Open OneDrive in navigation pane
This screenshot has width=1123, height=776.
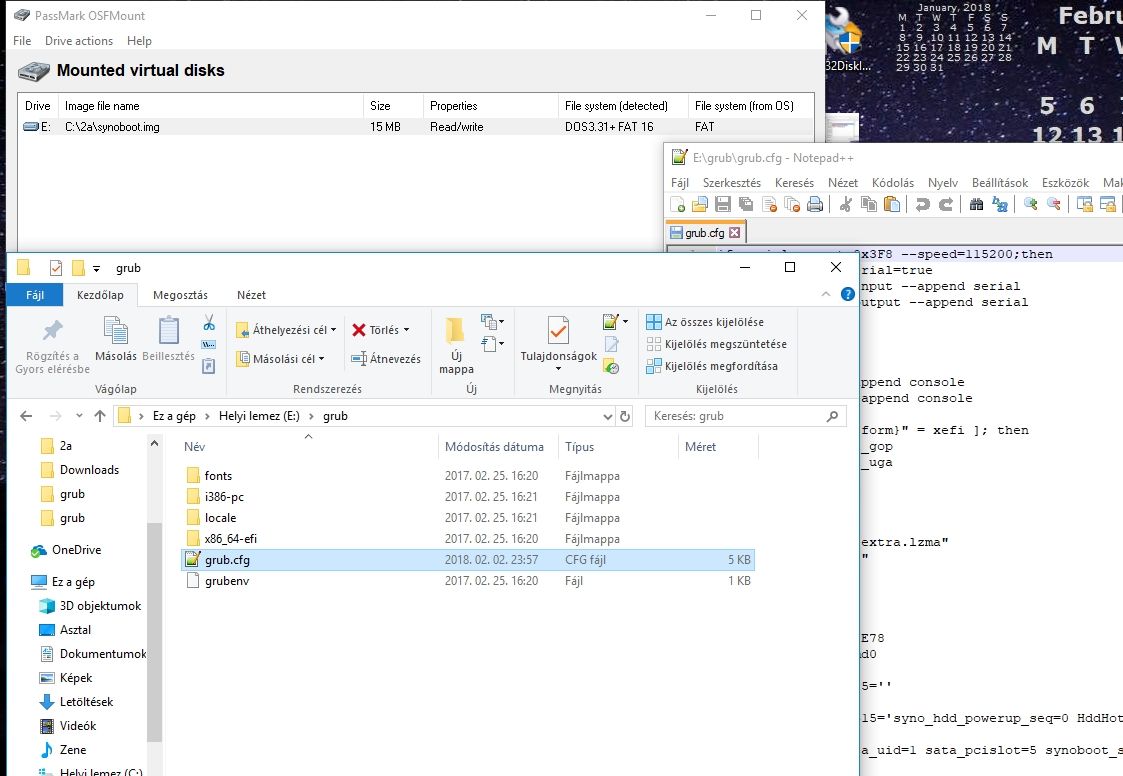tap(76, 550)
